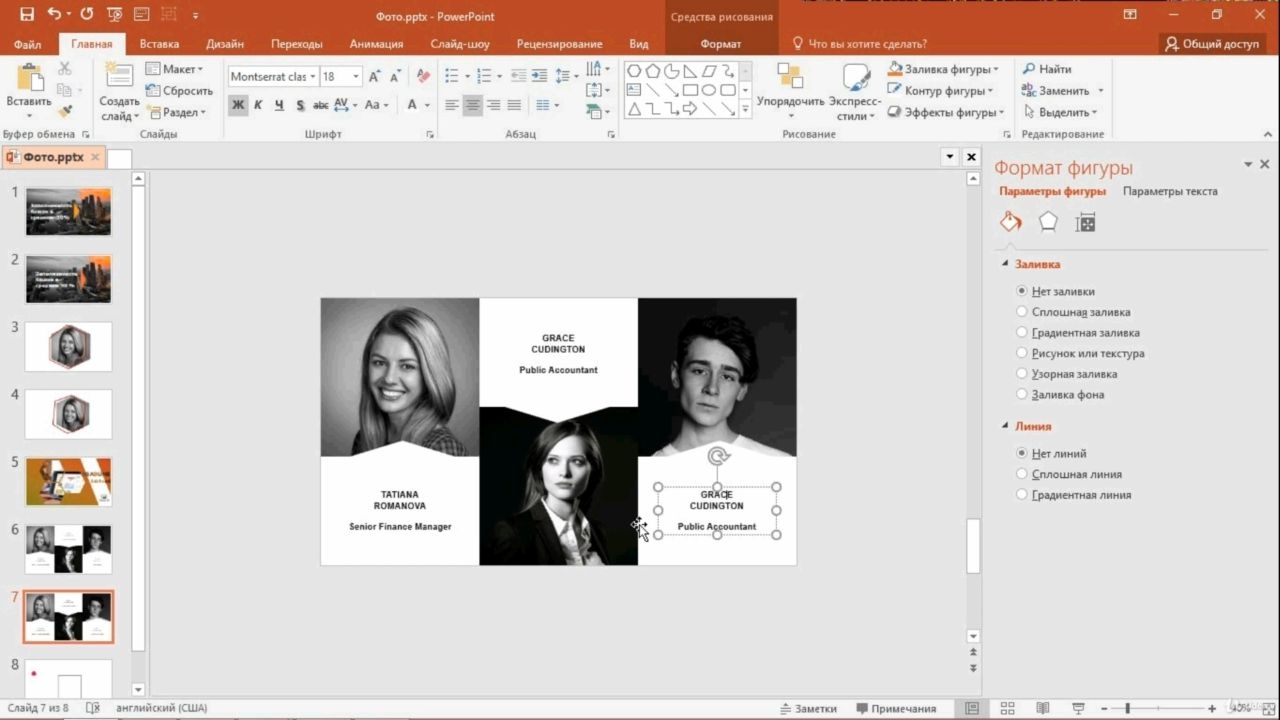Select slide 6 thumbnail
The height and width of the screenshot is (720, 1280).
68,549
